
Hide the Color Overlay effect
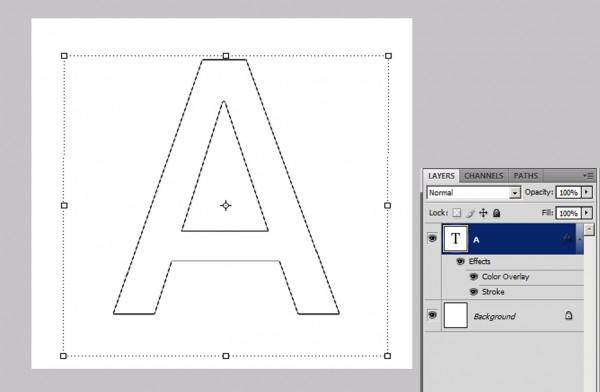tap(474, 276)
